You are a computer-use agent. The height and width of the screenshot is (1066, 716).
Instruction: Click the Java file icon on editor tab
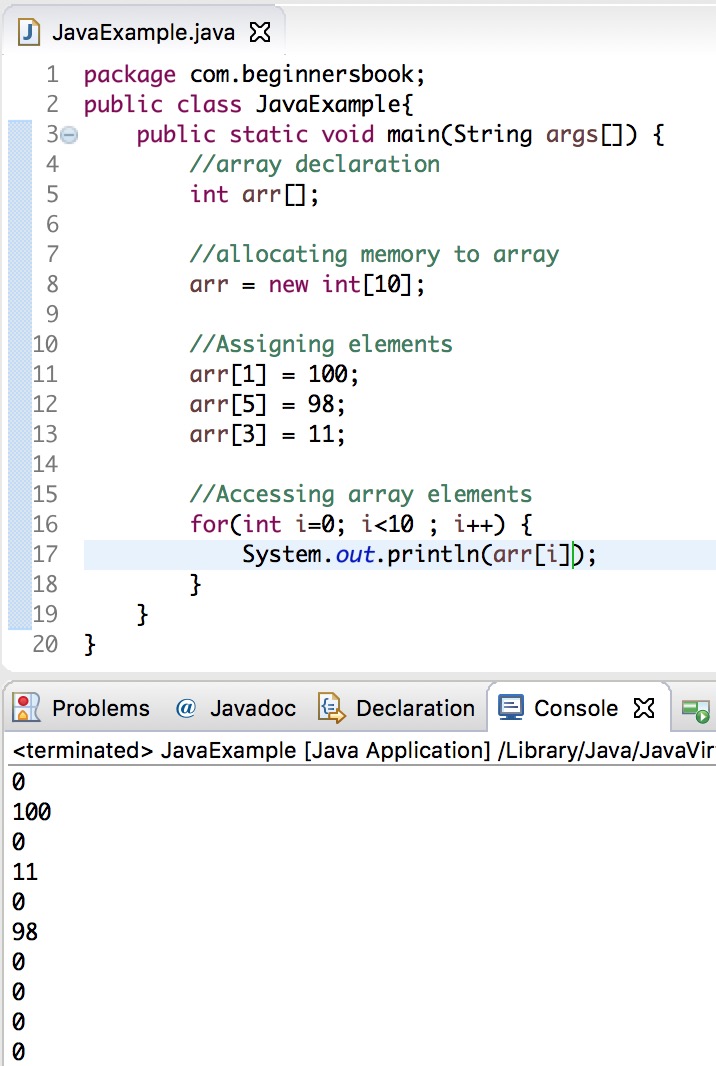tap(29, 32)
